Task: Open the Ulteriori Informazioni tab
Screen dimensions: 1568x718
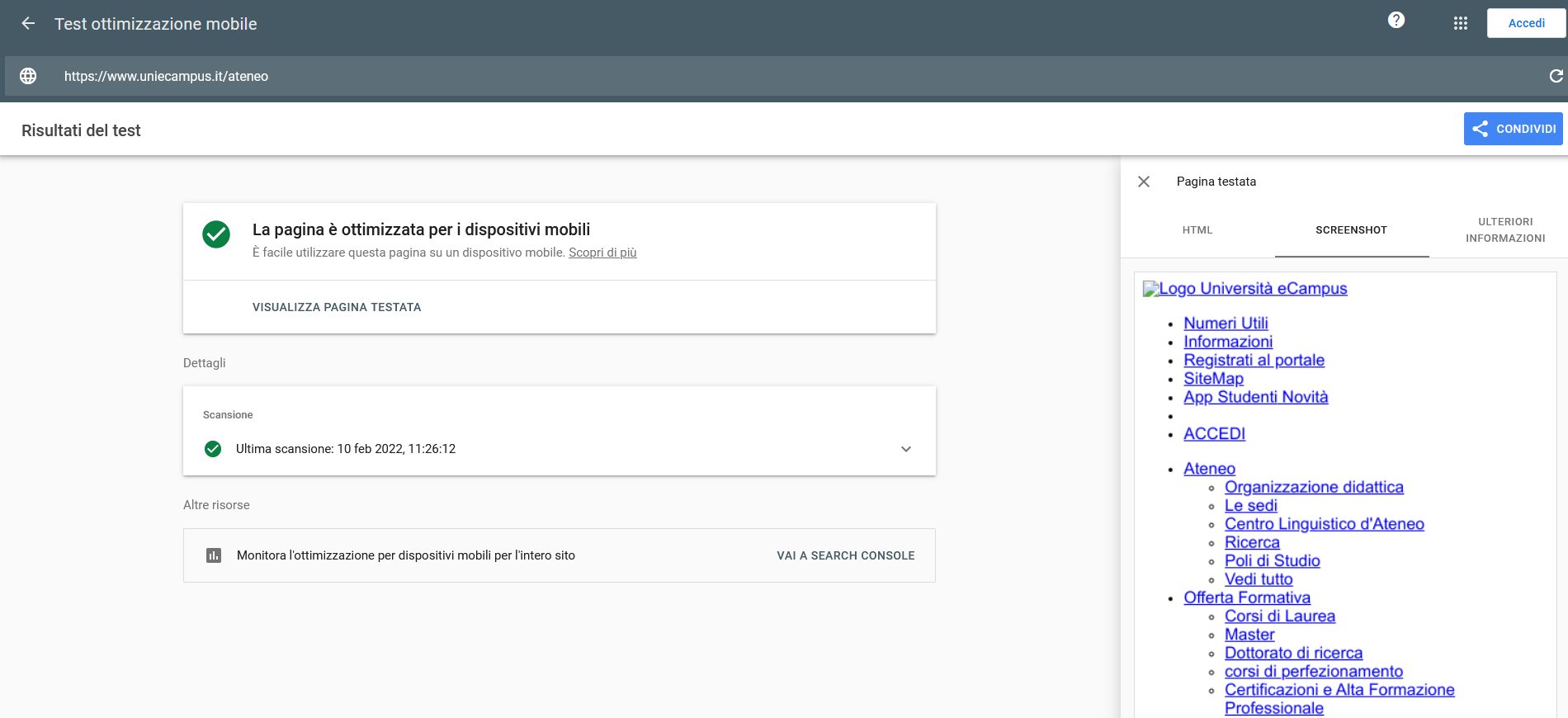Action: [1504, 230]
